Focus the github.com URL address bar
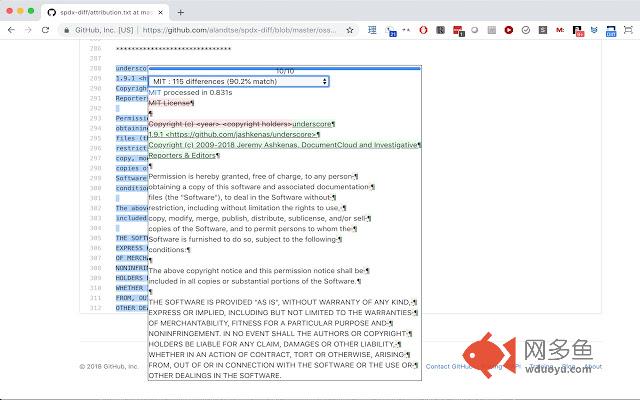This screenshot has width=640, height=400. [x=239, y=30]
